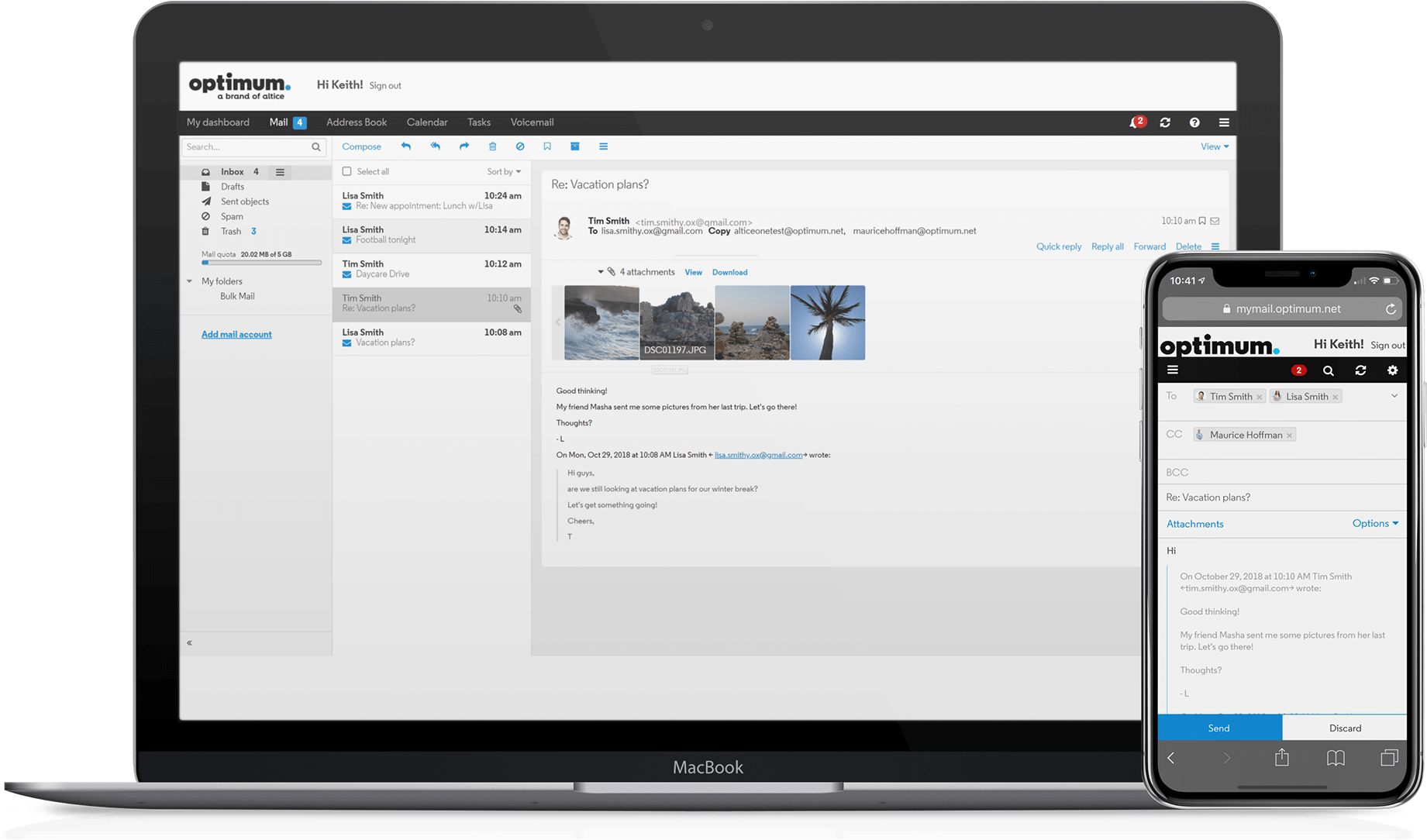Tap the gear settings icon on the phone
Image resolution: width=1427 pixels, height=840 pixels.
(1392, 370)
